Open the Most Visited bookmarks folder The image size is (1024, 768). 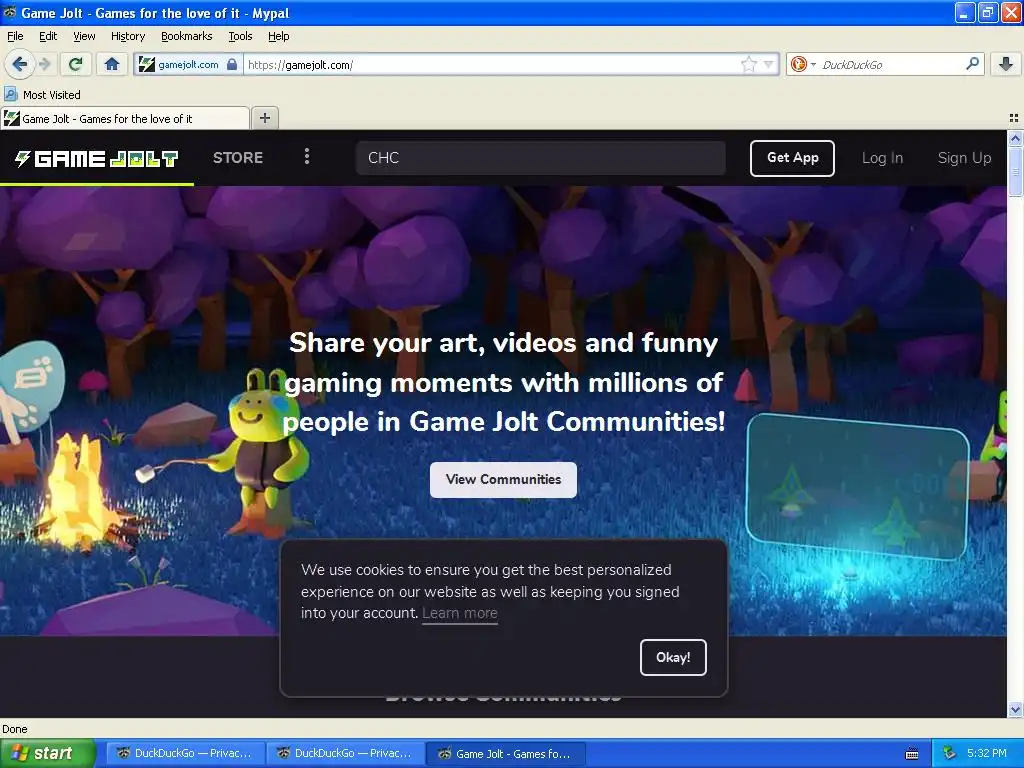pyautogui.click(x=42, y=95)
